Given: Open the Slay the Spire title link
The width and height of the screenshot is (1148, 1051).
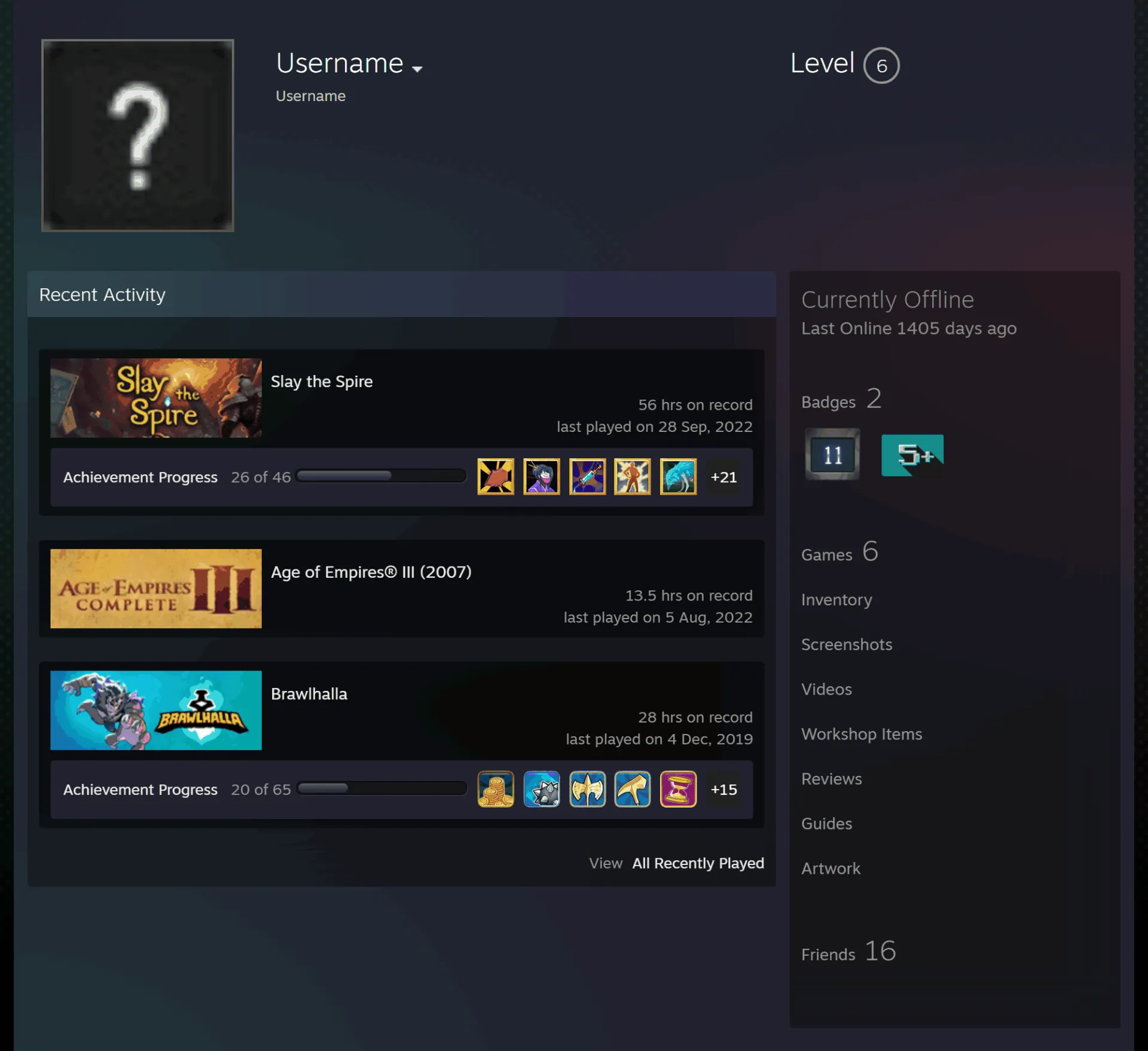Looking at the screenshot, I should [322, 382].
